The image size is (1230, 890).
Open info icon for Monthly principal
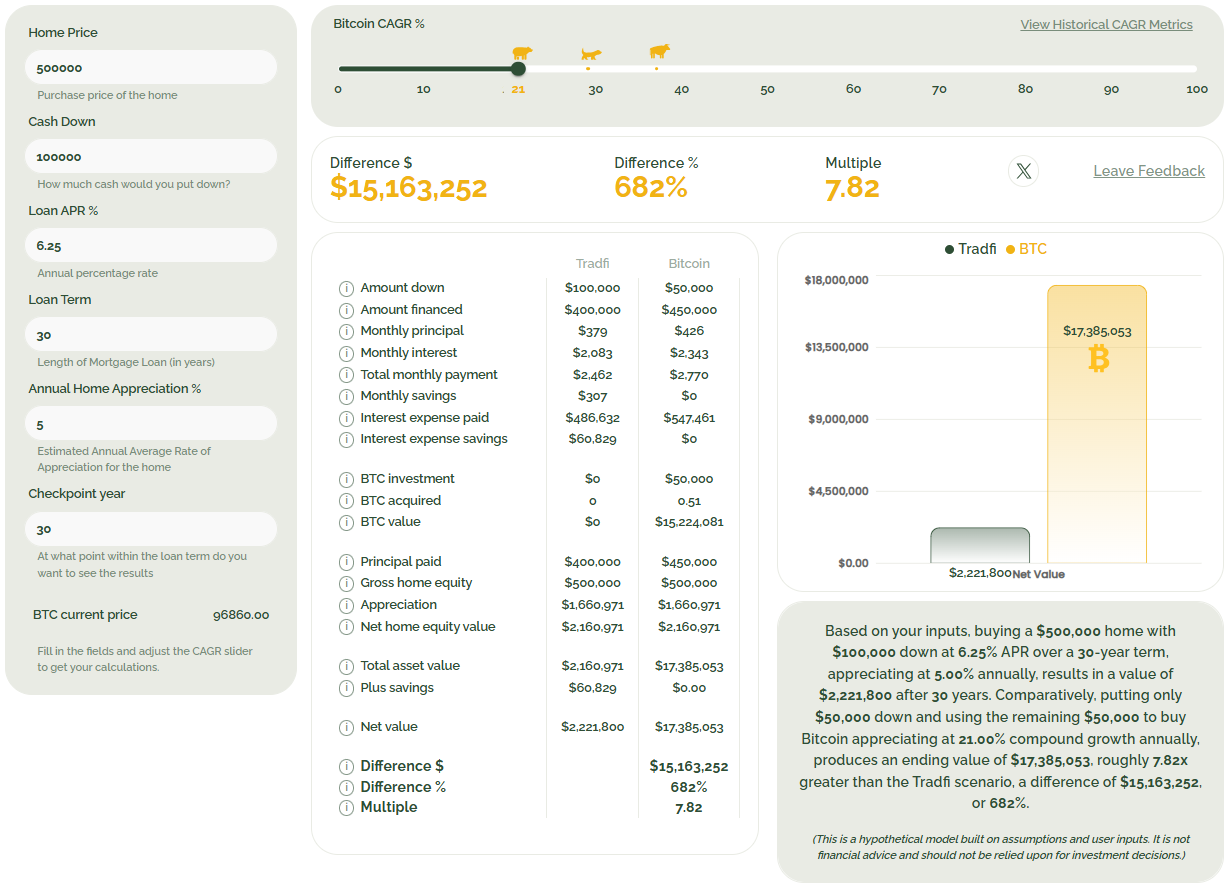[347, 331]
